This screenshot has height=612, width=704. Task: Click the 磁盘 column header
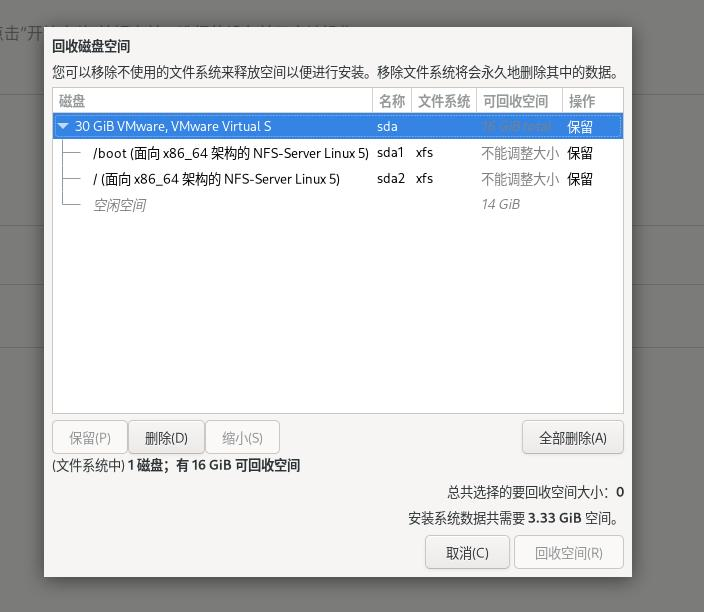click(x=212, y=101)
